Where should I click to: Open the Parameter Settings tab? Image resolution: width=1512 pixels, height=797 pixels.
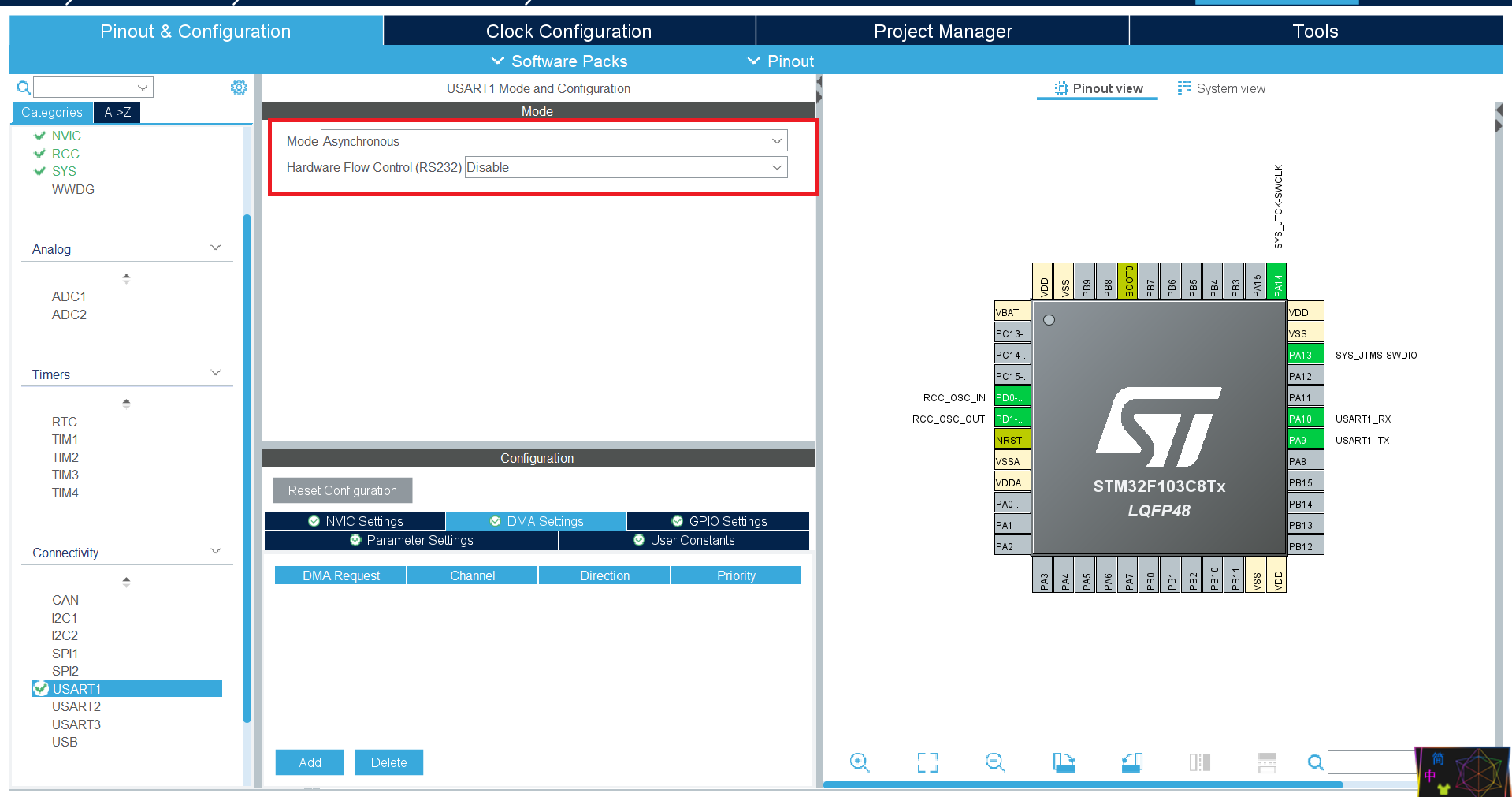tap(411, 540)
